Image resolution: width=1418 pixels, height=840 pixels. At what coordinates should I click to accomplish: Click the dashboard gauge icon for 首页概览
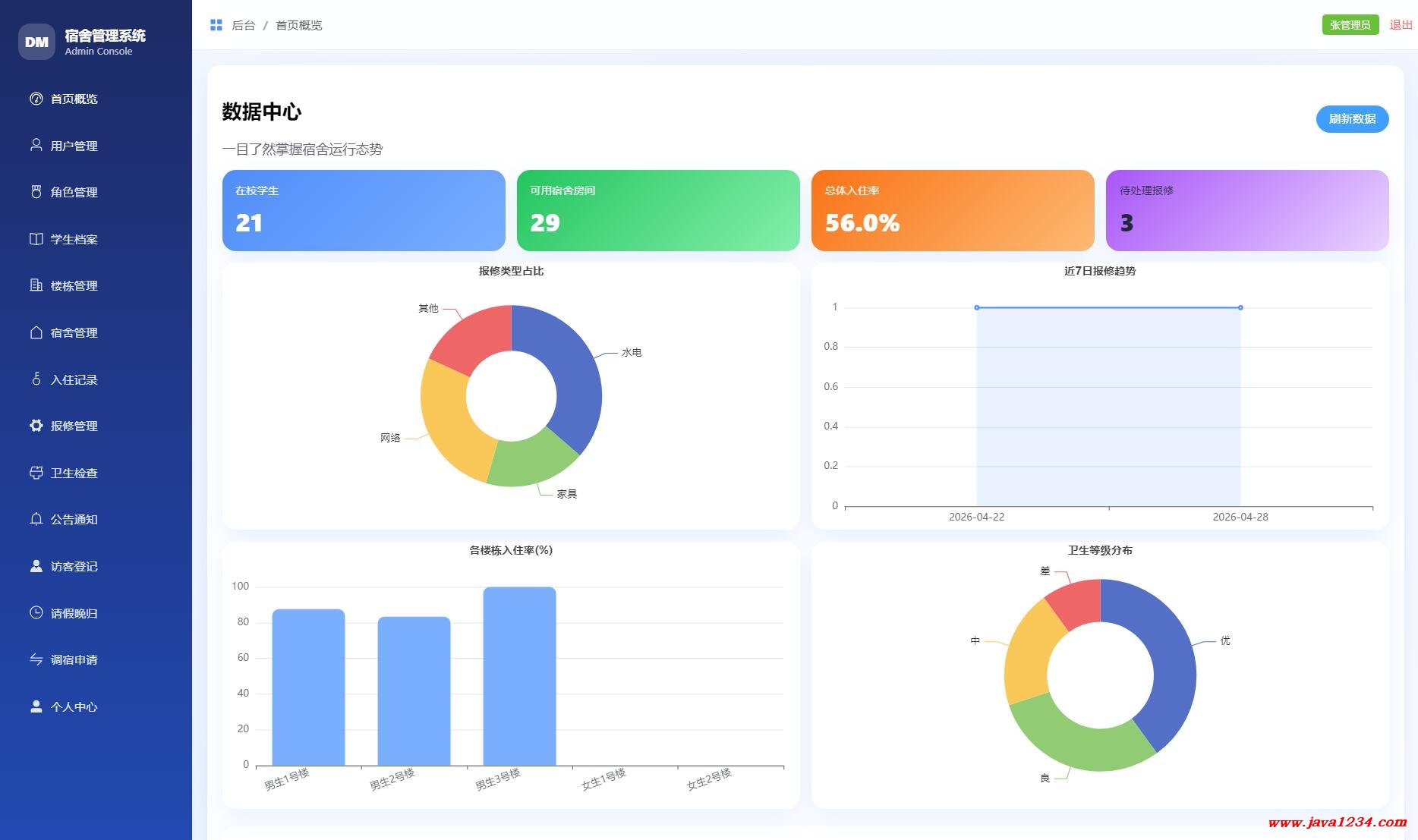[x=36, y=99]
